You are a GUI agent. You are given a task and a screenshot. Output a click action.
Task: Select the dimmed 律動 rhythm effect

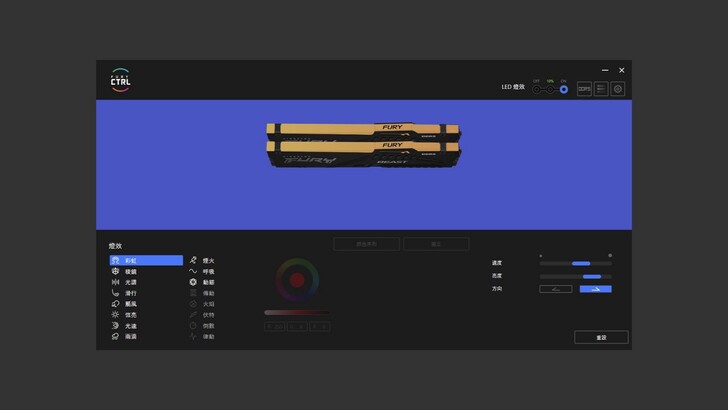202,337
